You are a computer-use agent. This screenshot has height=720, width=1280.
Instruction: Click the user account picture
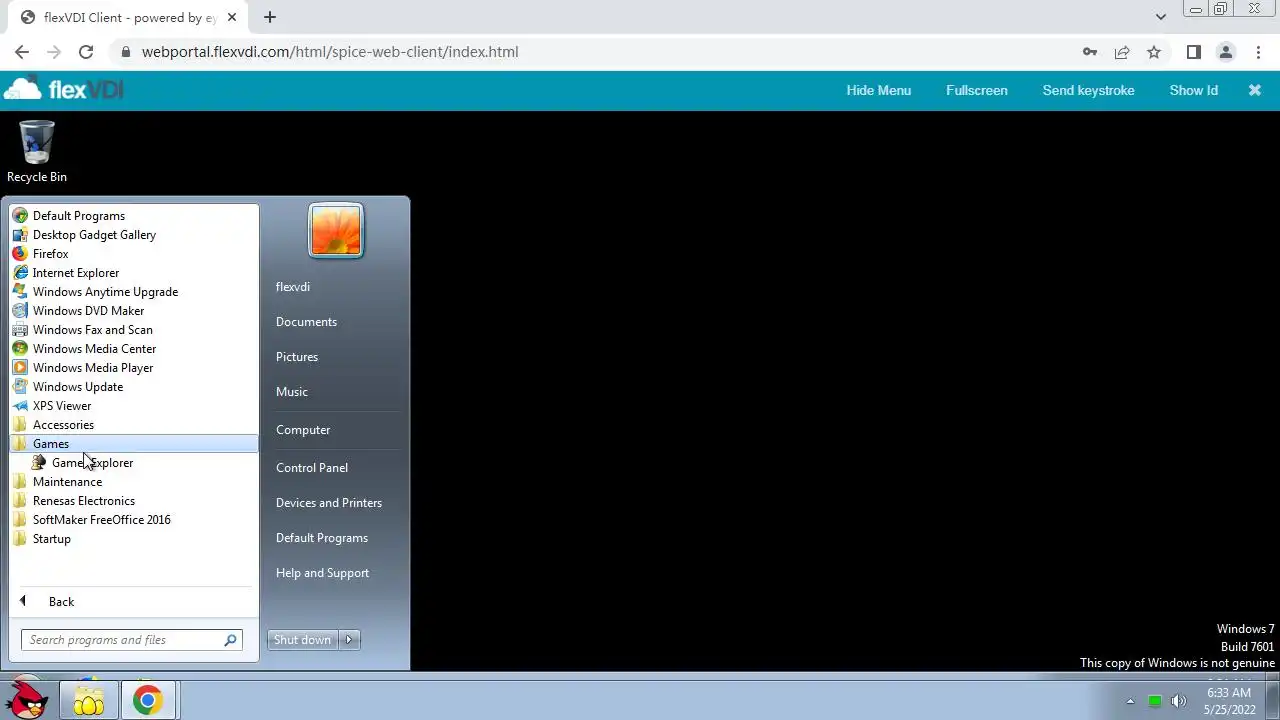tap(336, 231)
